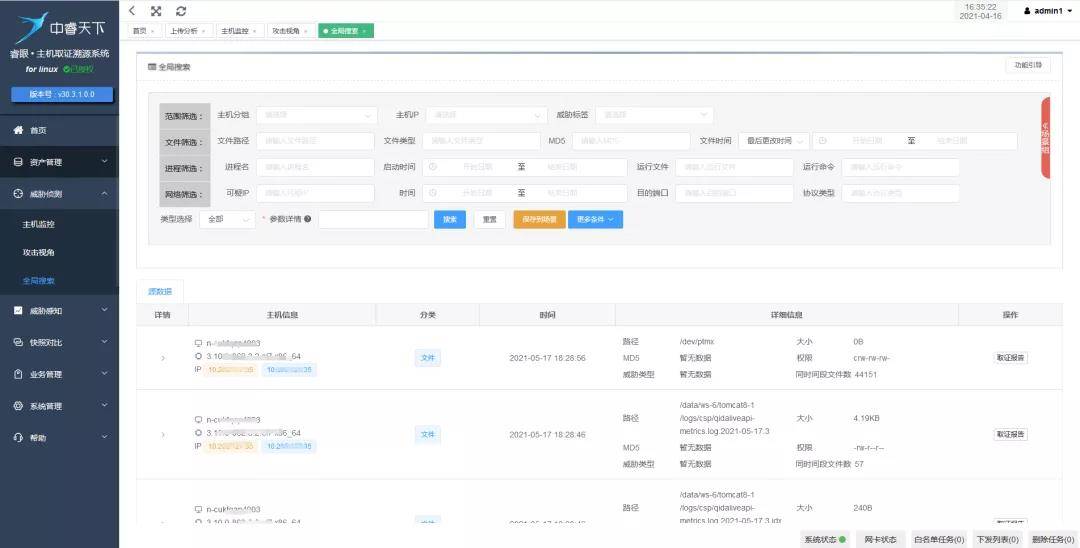The height and width of the screenshot is (548, 1080).
Task: Click the /dev/ptmx path text
Action: pos(695,341)
